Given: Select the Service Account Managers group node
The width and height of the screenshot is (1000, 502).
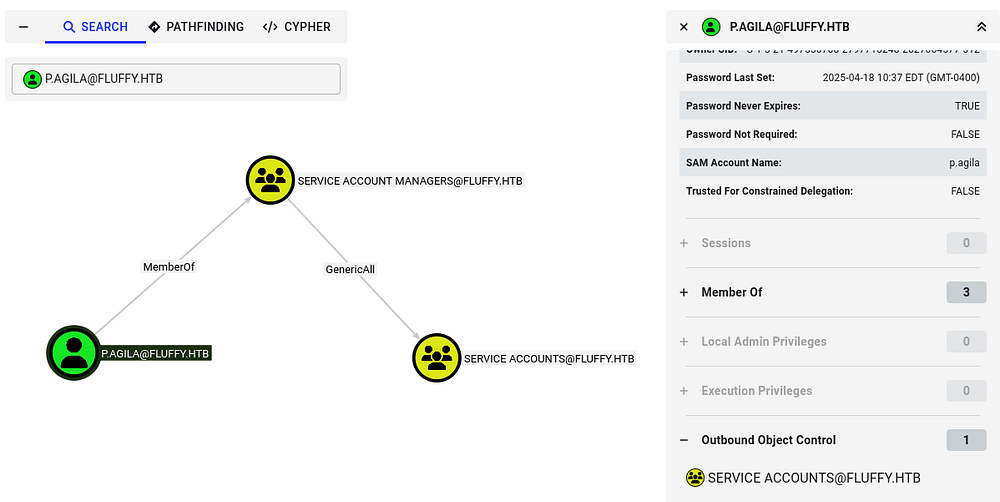Looking at the screenshot, I should (270, 180).
